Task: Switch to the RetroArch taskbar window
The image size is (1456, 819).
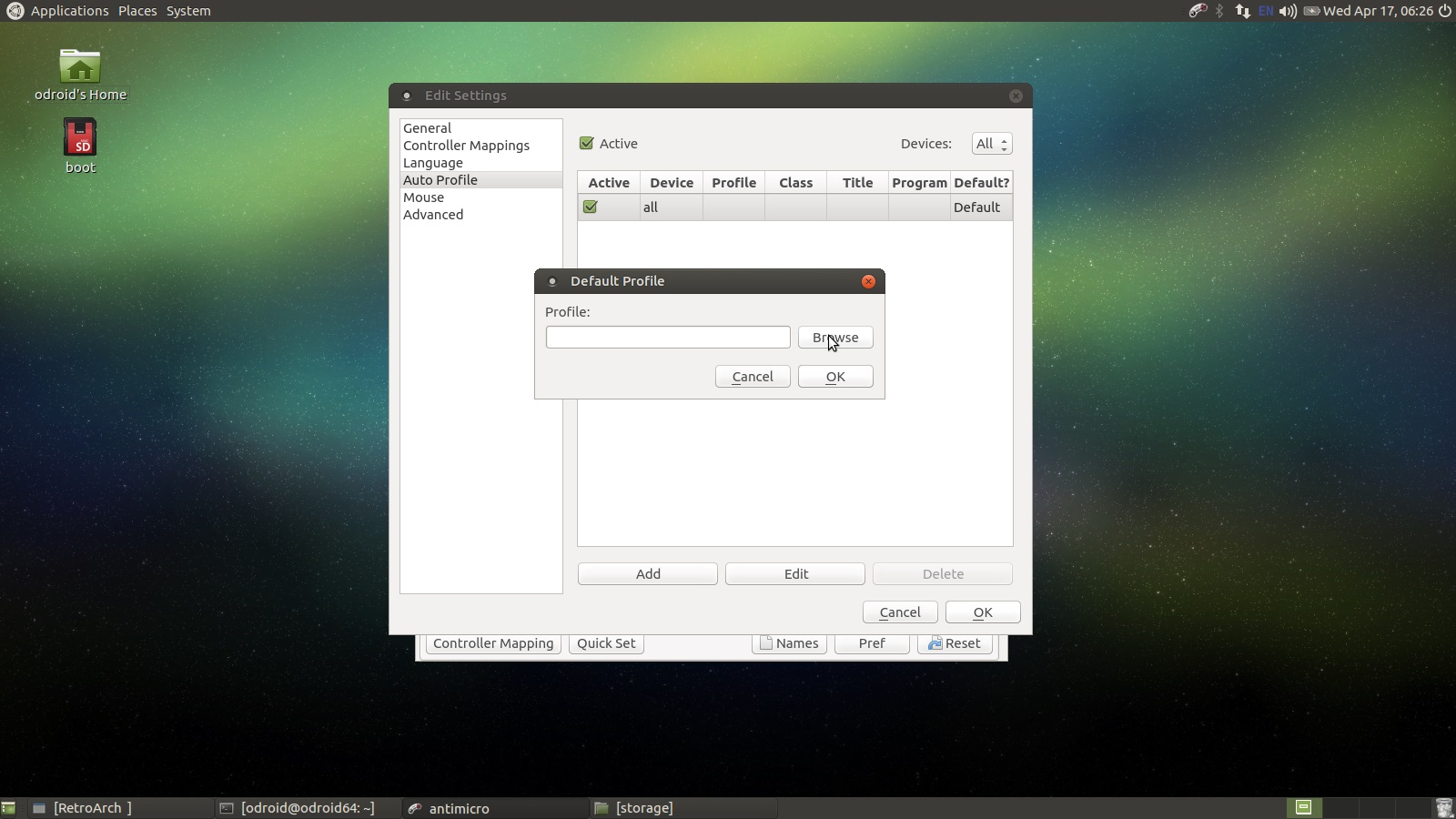Action: pos(92,808)
